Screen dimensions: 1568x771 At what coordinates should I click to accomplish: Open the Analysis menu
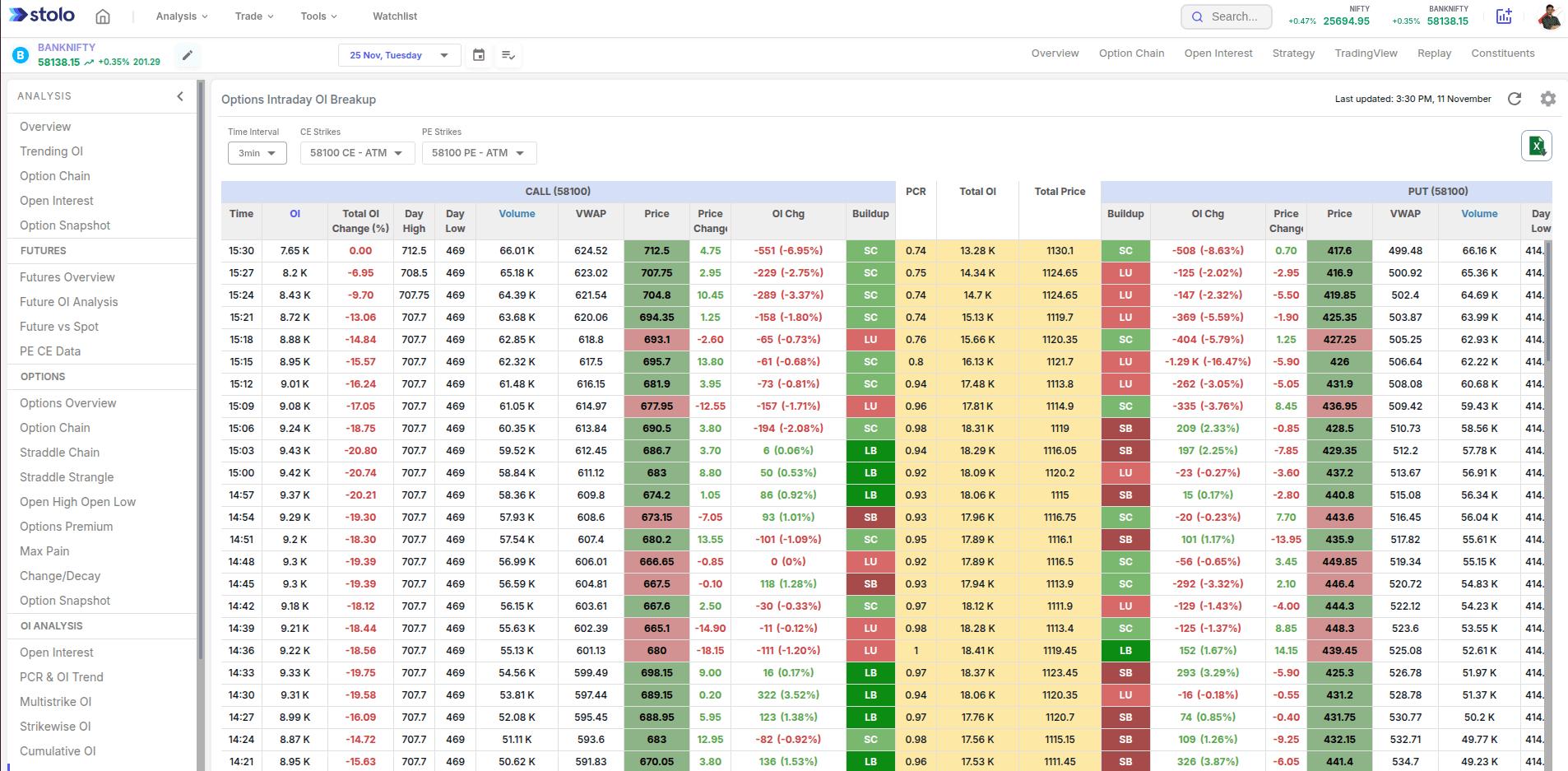182,16
